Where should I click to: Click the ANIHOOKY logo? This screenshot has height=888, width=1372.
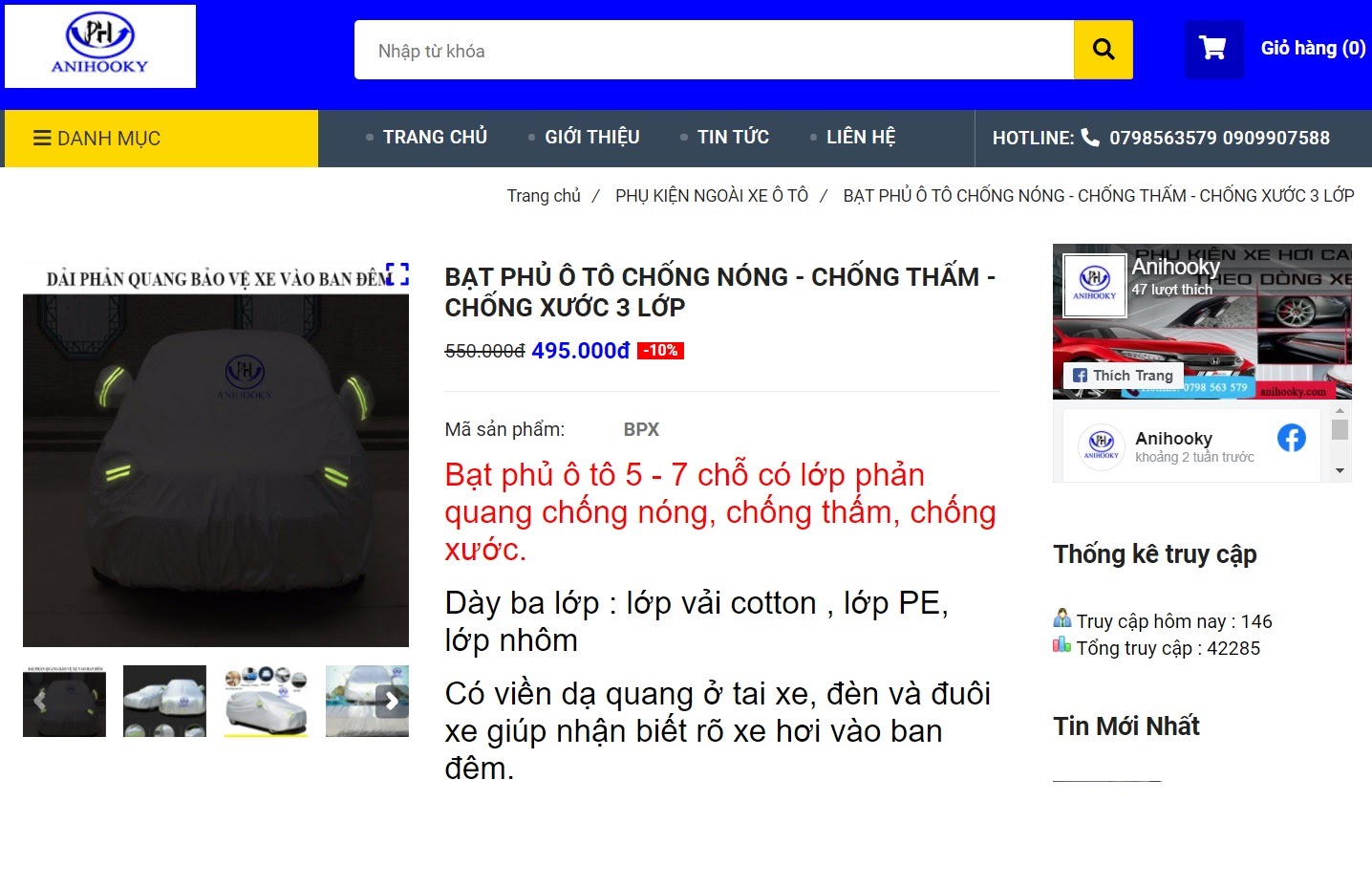click(x=100, y=46)
